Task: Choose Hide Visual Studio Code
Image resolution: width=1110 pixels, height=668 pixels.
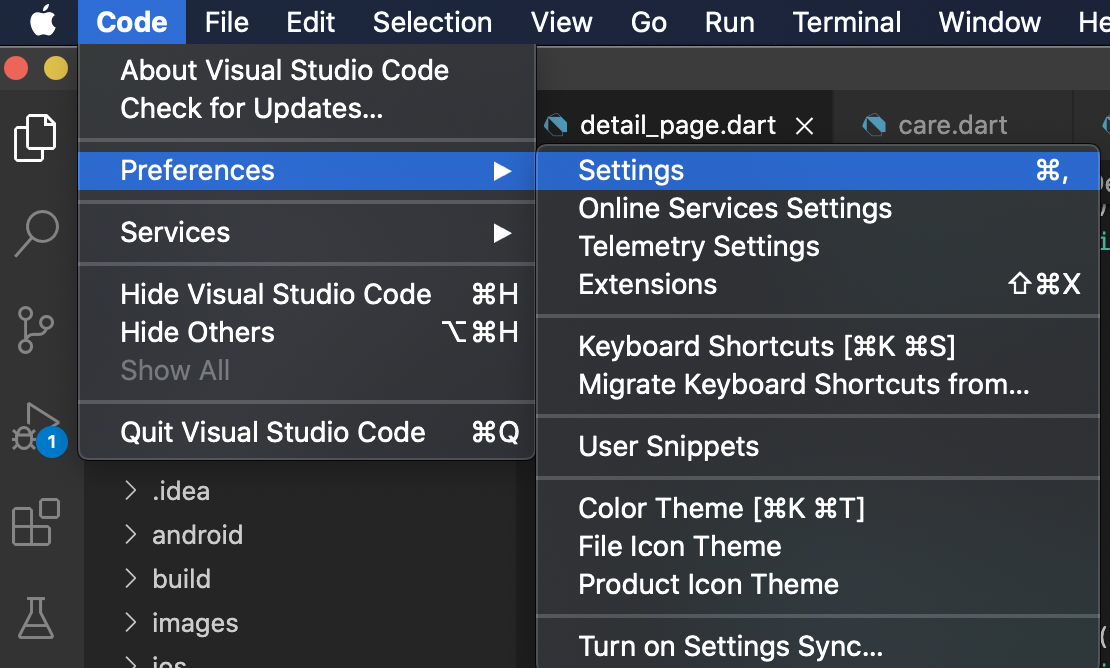Action: tap(307, 294)
